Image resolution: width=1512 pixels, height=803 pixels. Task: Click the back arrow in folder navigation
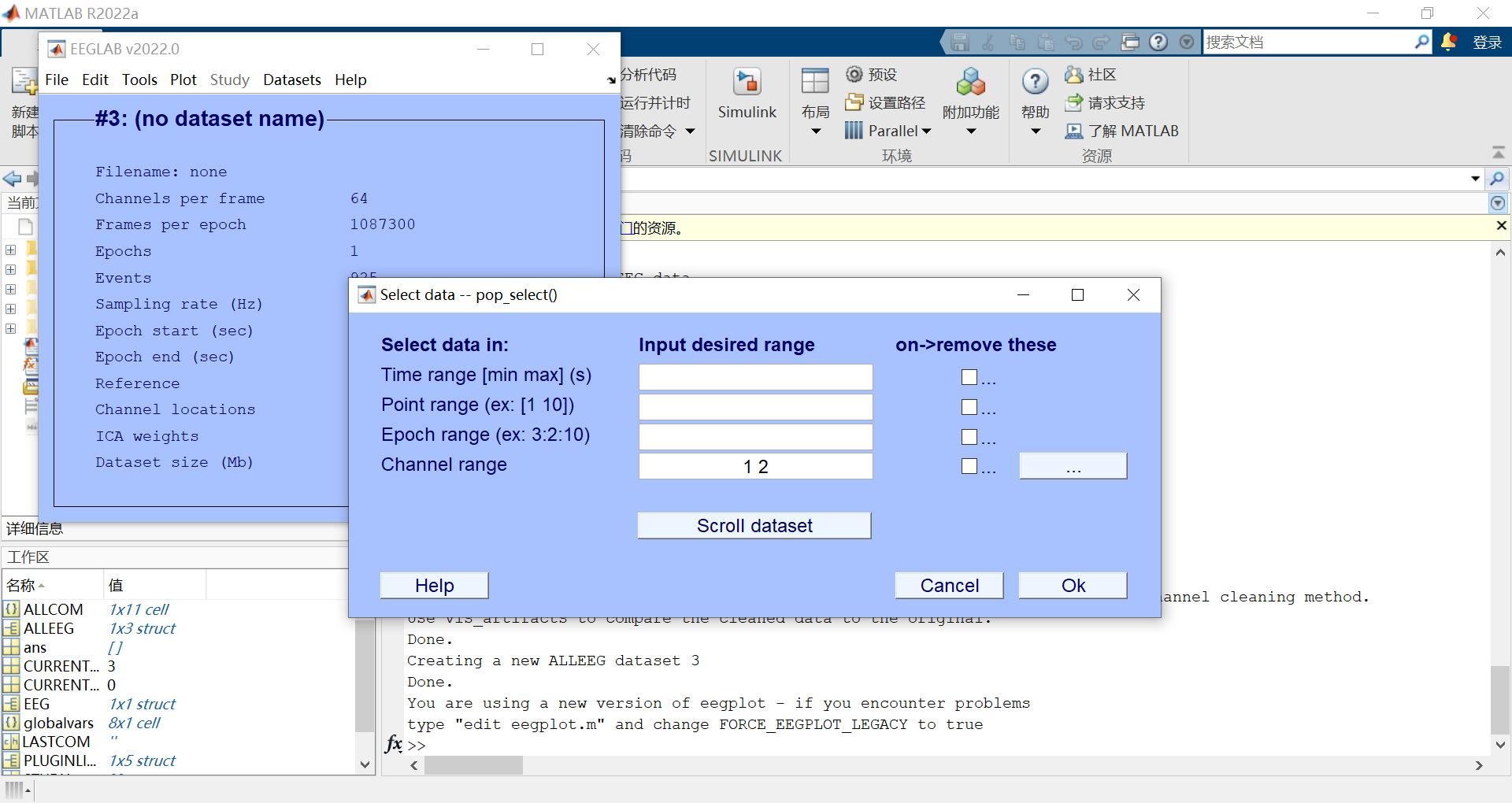click(12, 179)
